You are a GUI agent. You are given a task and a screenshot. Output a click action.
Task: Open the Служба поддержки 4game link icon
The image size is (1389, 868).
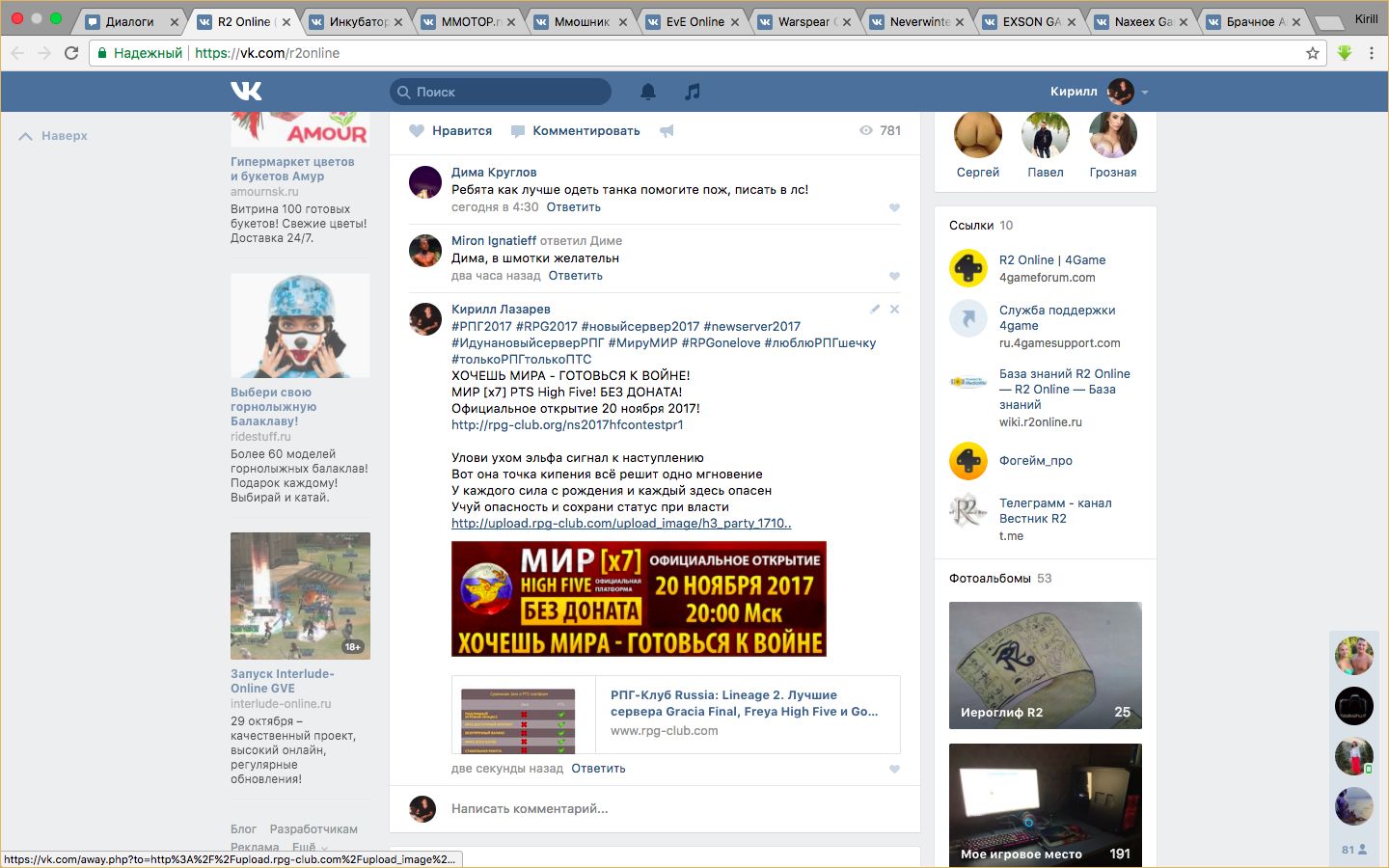click(968, 318)
